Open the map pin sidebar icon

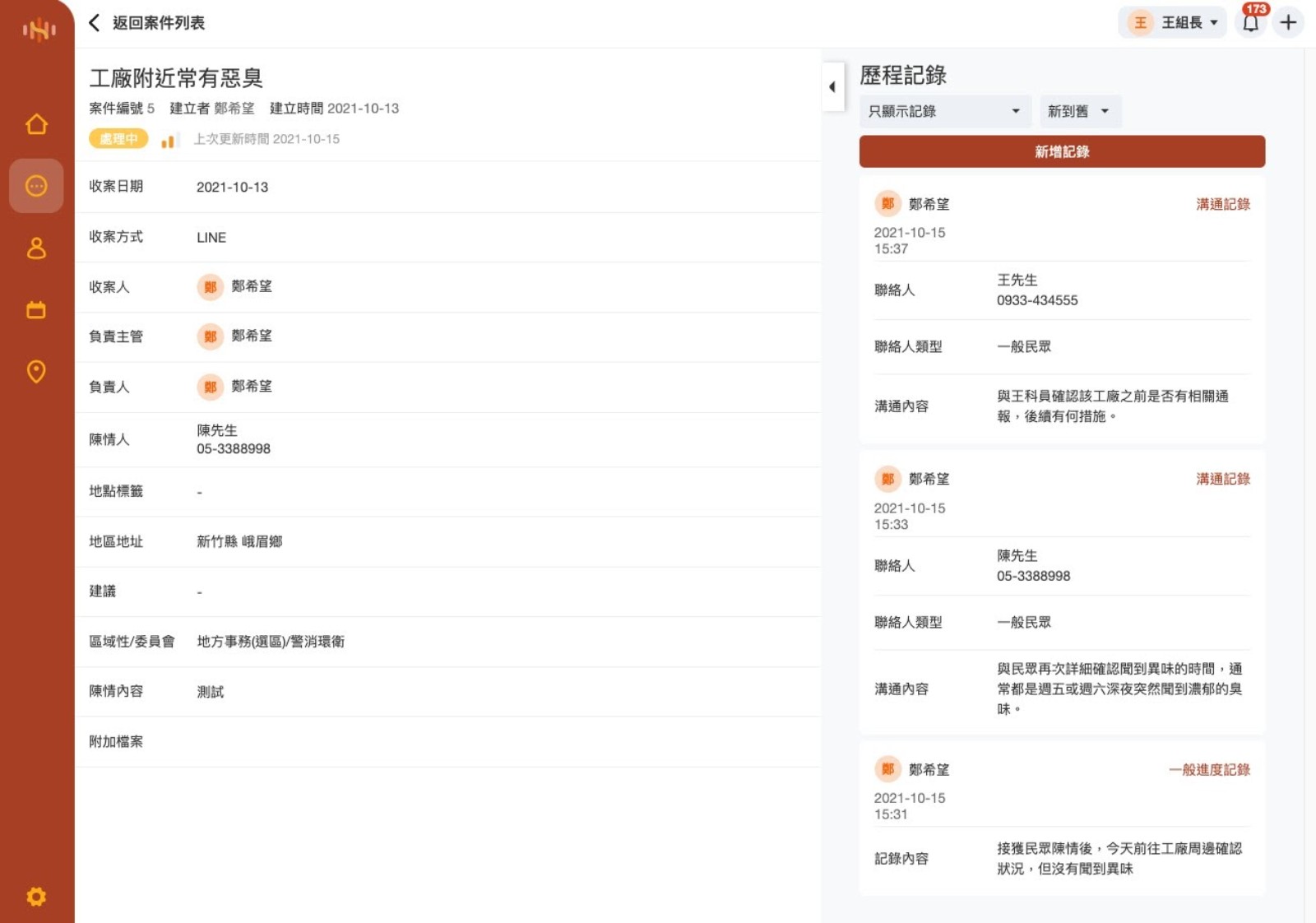(36, 371)
